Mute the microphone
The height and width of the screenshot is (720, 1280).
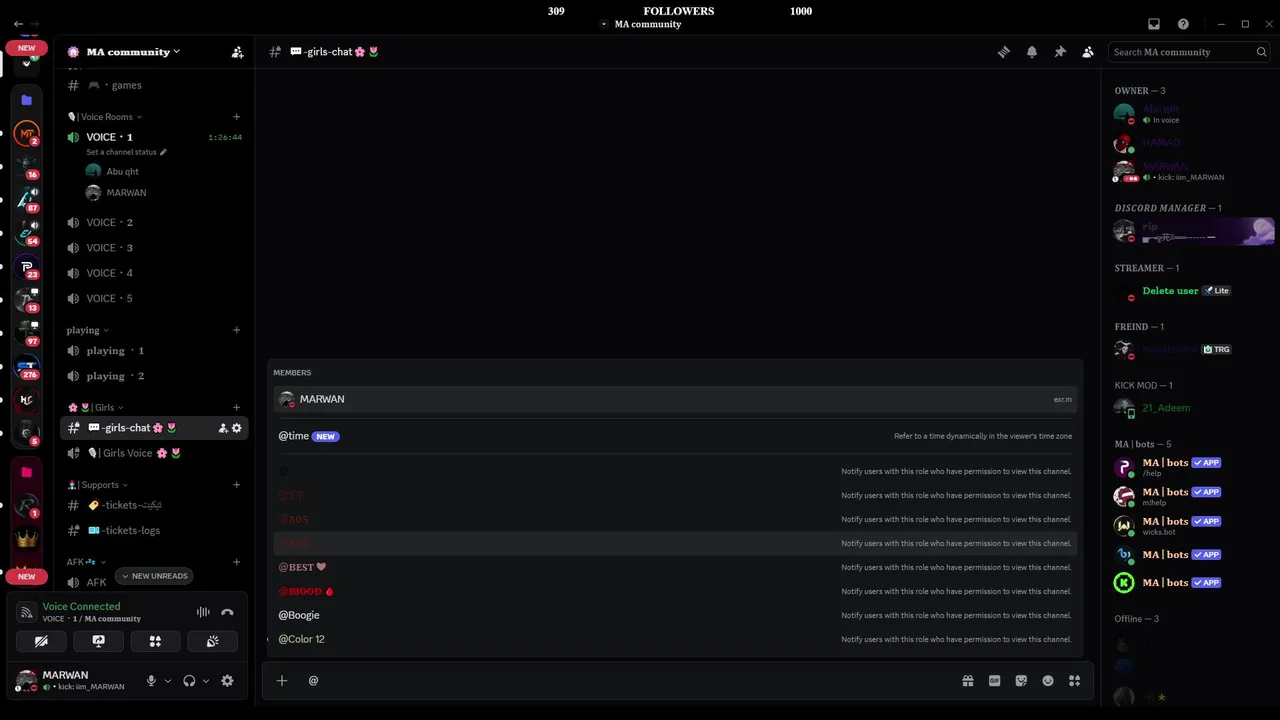[x=151, y=681]
